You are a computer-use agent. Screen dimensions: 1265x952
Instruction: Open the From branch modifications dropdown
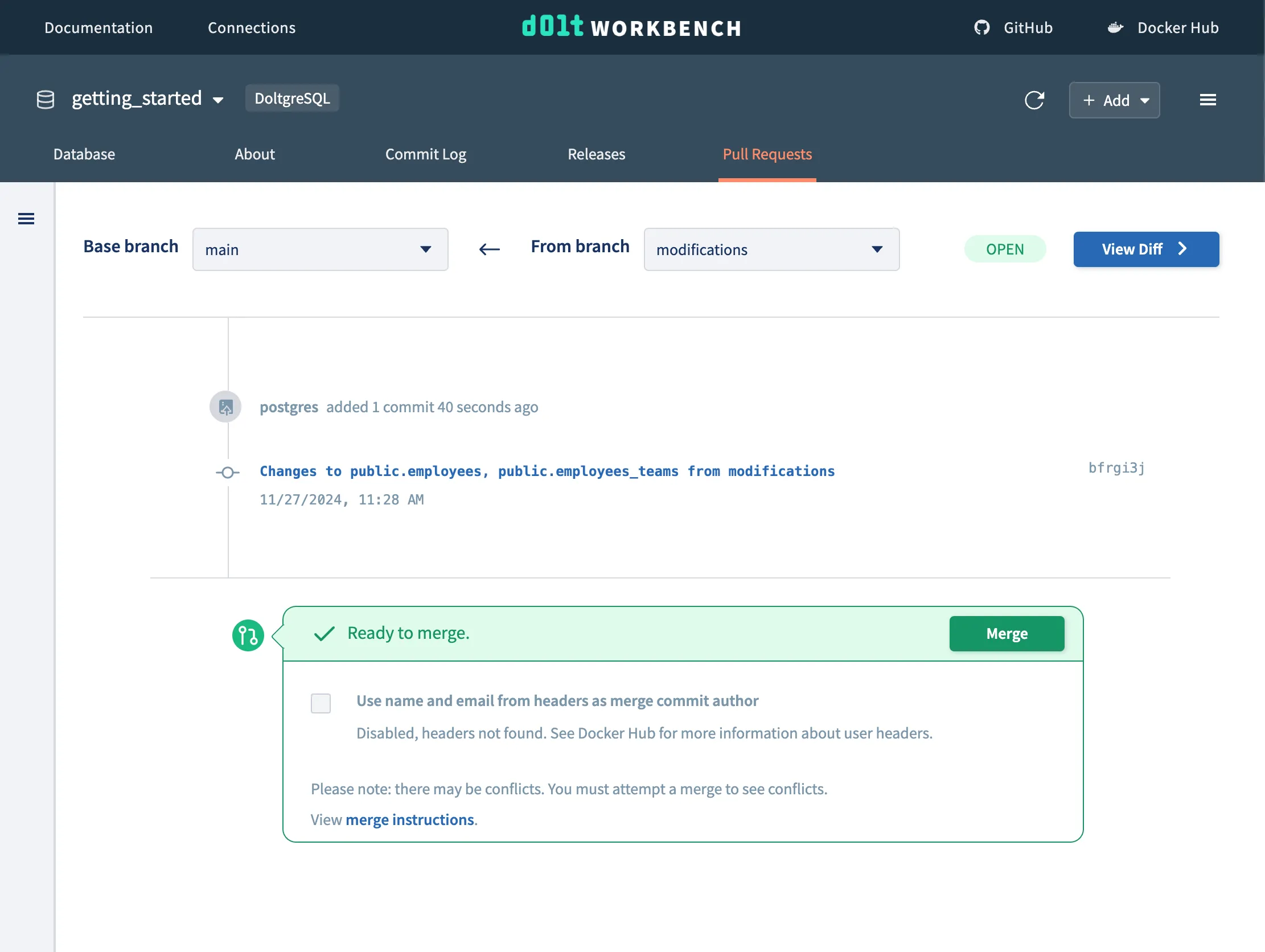[771, 249]
